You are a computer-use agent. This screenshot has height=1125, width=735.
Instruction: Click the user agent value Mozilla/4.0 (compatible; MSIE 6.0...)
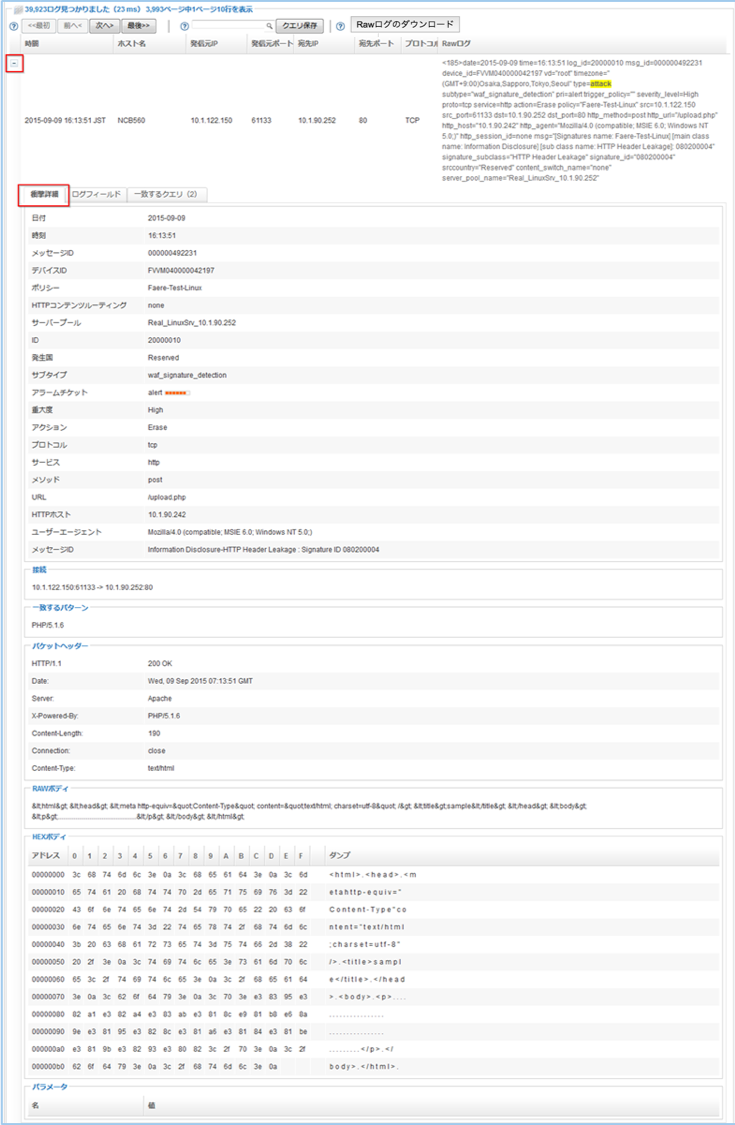click(x=230, y=532)
